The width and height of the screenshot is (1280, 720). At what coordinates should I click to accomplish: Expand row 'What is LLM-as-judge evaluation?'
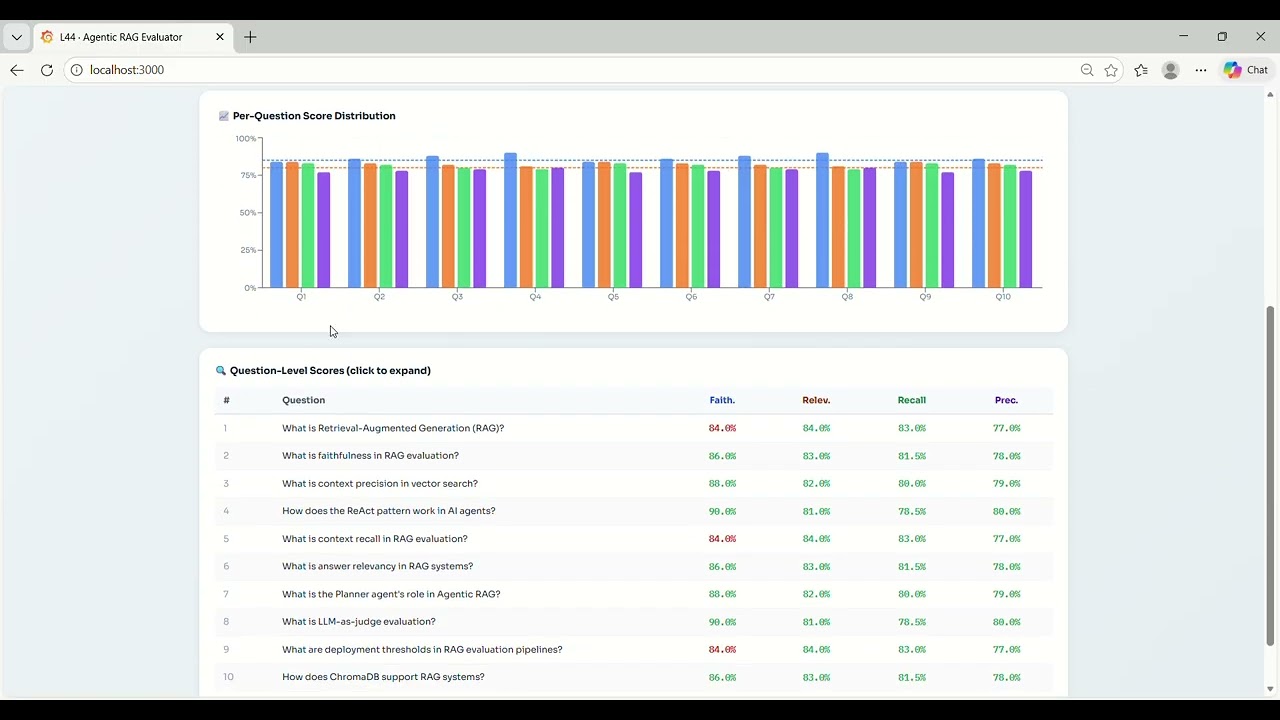click(634, 622)
